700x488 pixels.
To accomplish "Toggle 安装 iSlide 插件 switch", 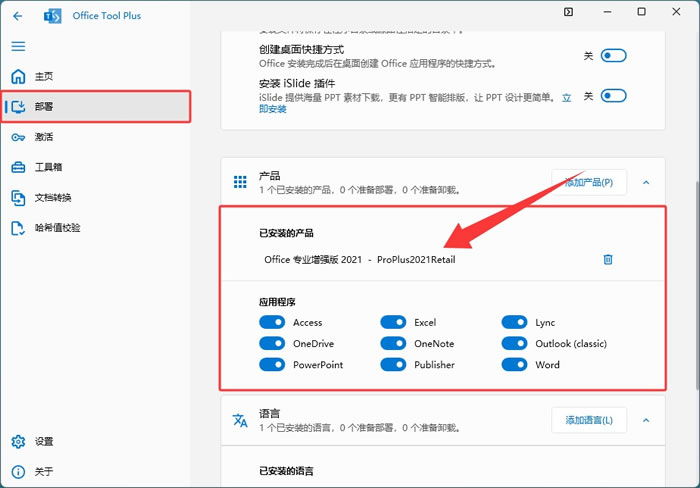I will click(x=613, y=96).
